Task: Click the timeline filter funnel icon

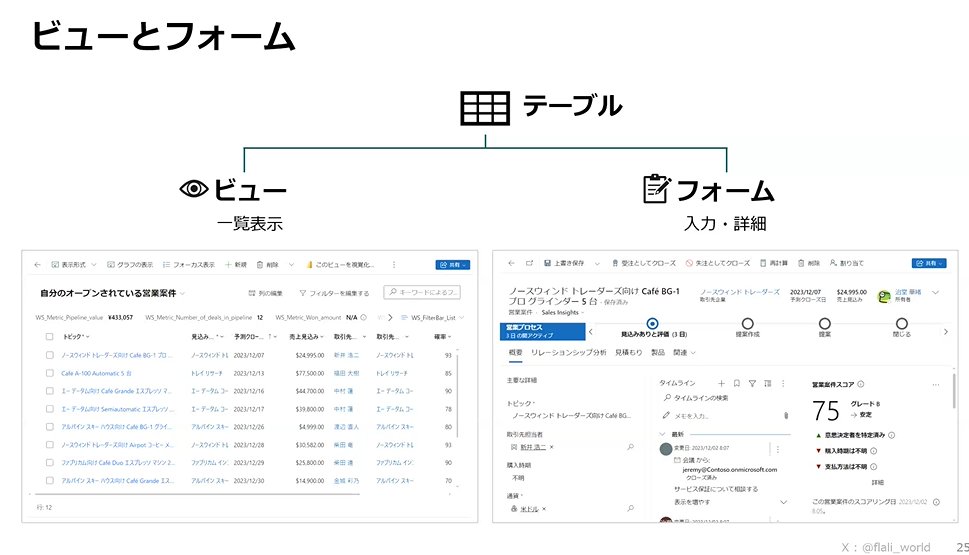Action: pos(752,383)
